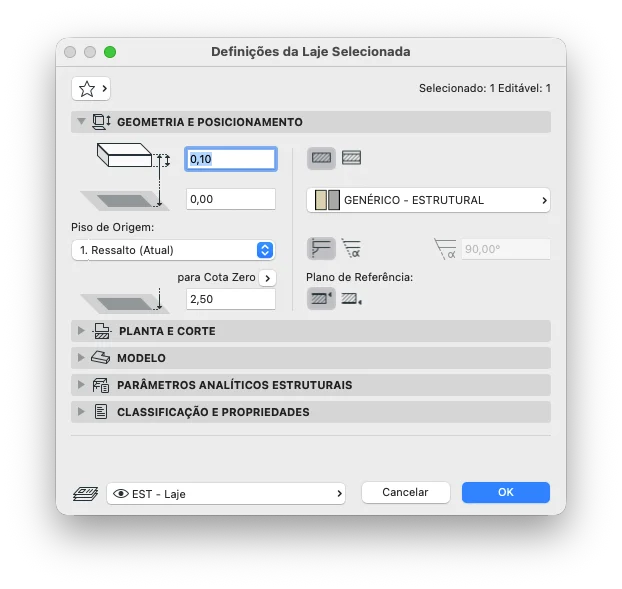
Task: Expand the Planta e Corte panel
Action: point(81,331)
